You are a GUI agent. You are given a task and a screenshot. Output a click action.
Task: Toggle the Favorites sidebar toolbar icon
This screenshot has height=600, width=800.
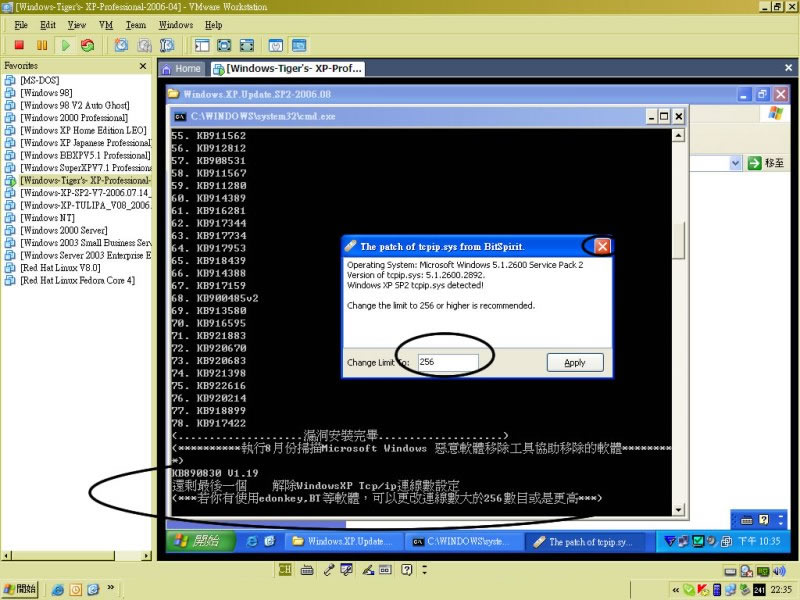click(202, 45)
